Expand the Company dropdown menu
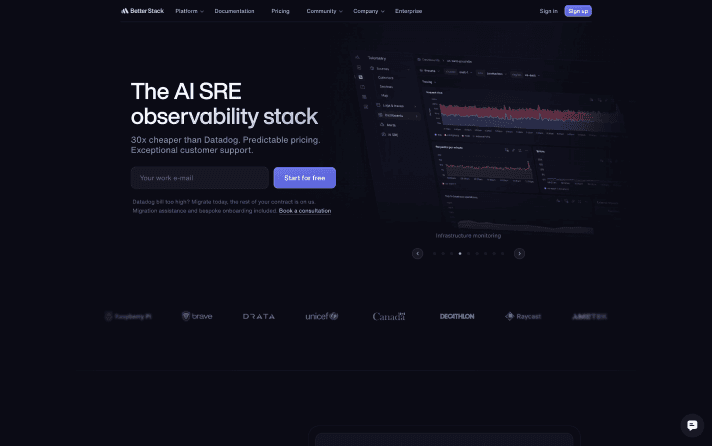712x446 pixels. click(369, 11)
